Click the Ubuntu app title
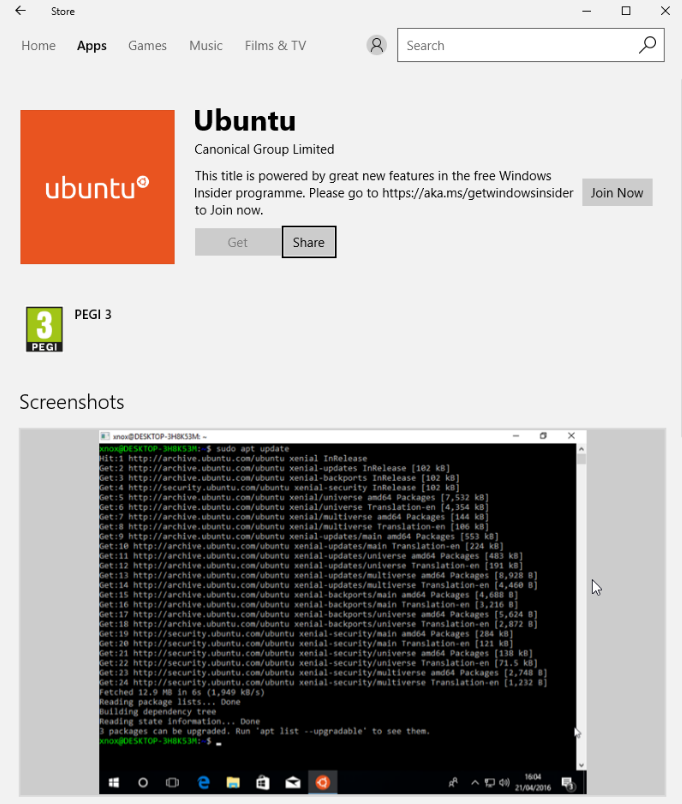Image resolution: width=682 pixels, height=804 pixels. (x=244, y=121)
